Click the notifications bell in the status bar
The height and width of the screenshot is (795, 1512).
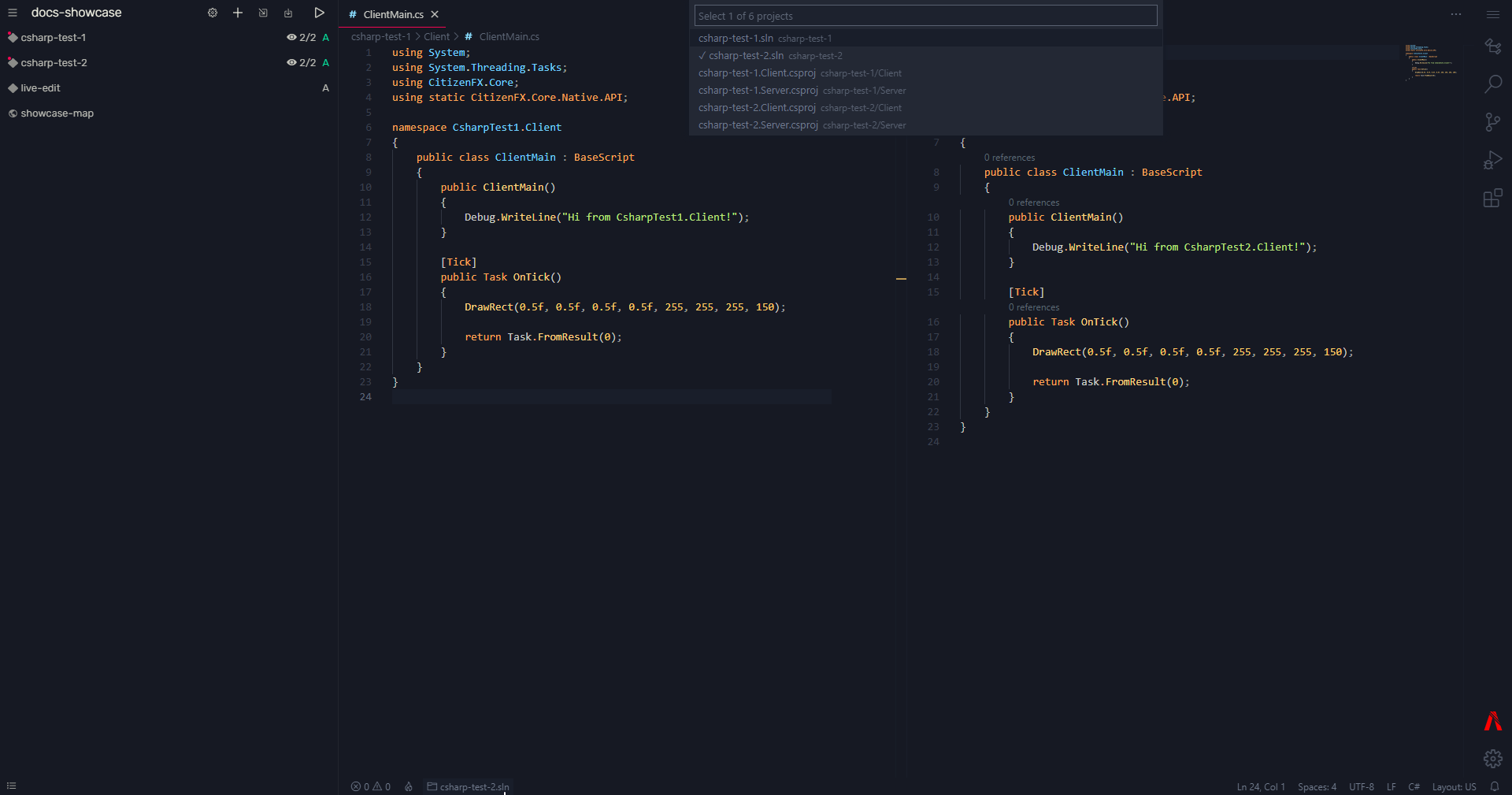point(1495,786)
